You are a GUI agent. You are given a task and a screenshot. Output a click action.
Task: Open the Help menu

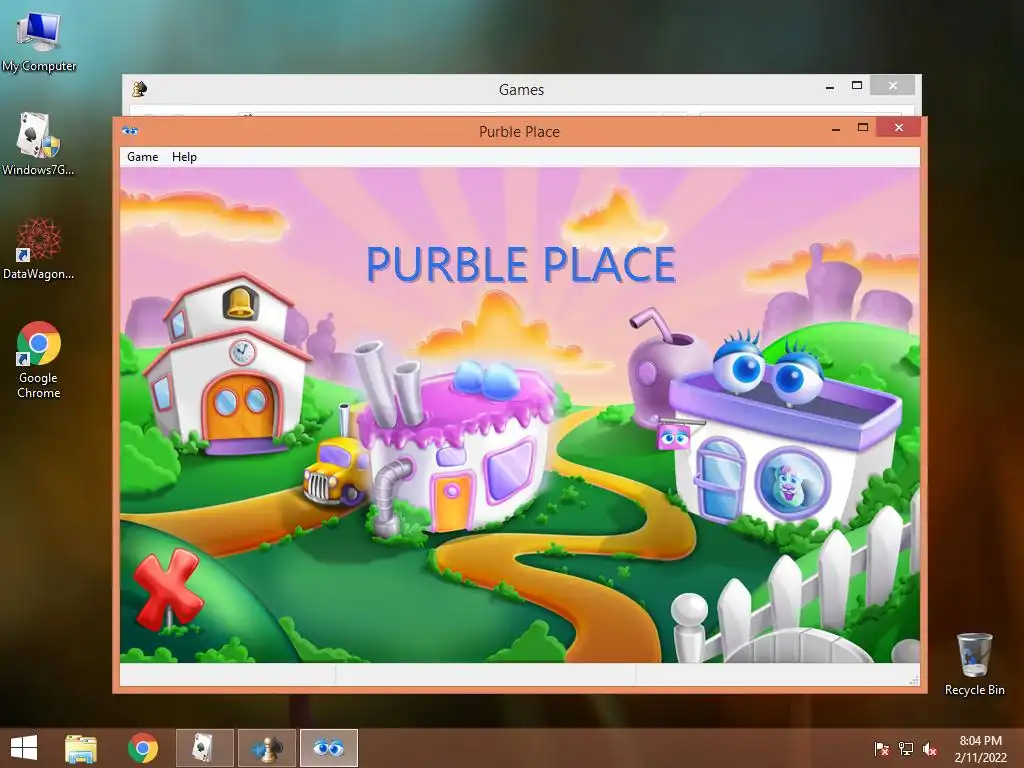(184, 157)
